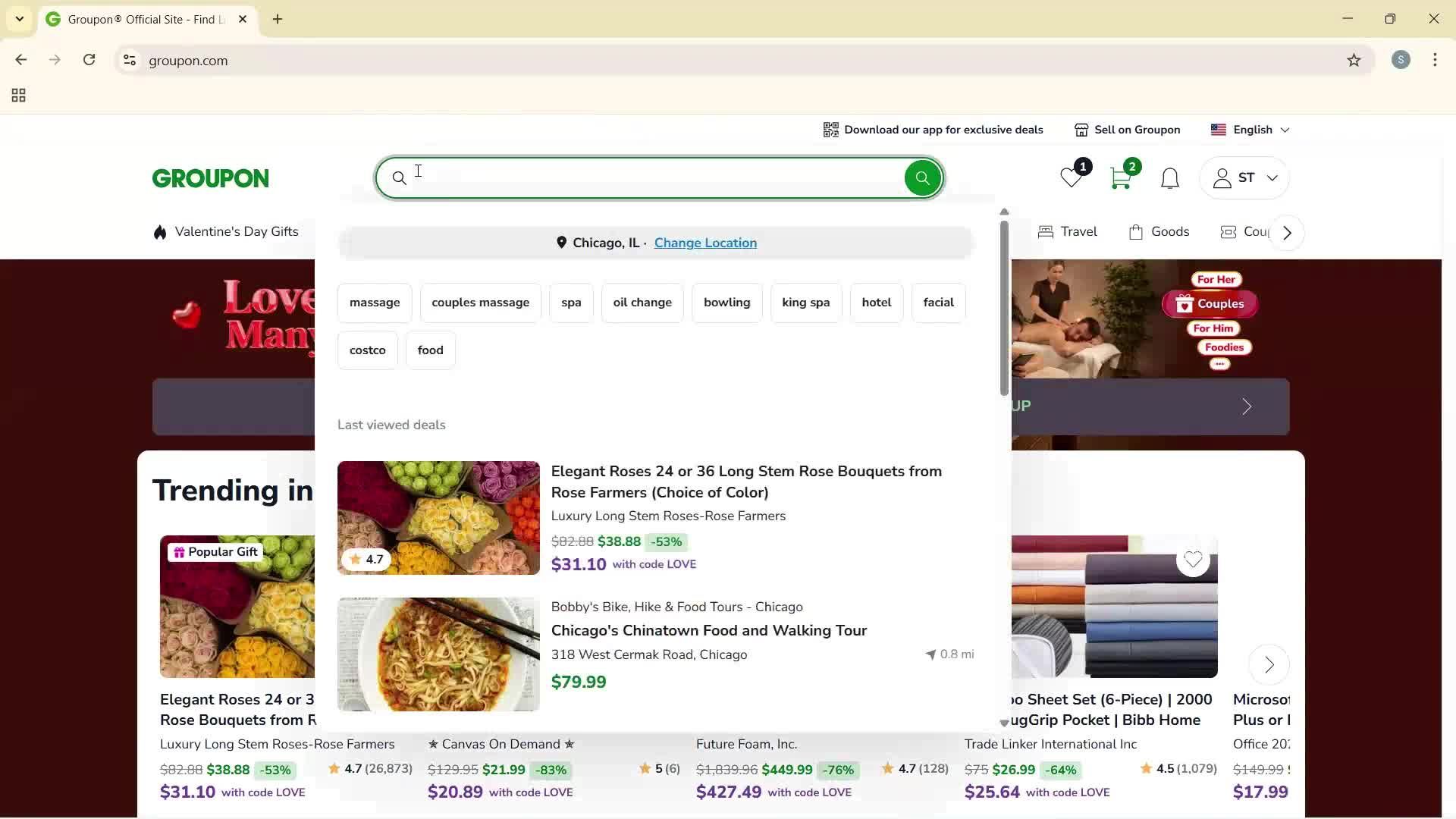Image resolution: width=1456 pixels, height=819 pixels.
Task: Open the shopping cart with 2 items
Action: (1121, 177)
